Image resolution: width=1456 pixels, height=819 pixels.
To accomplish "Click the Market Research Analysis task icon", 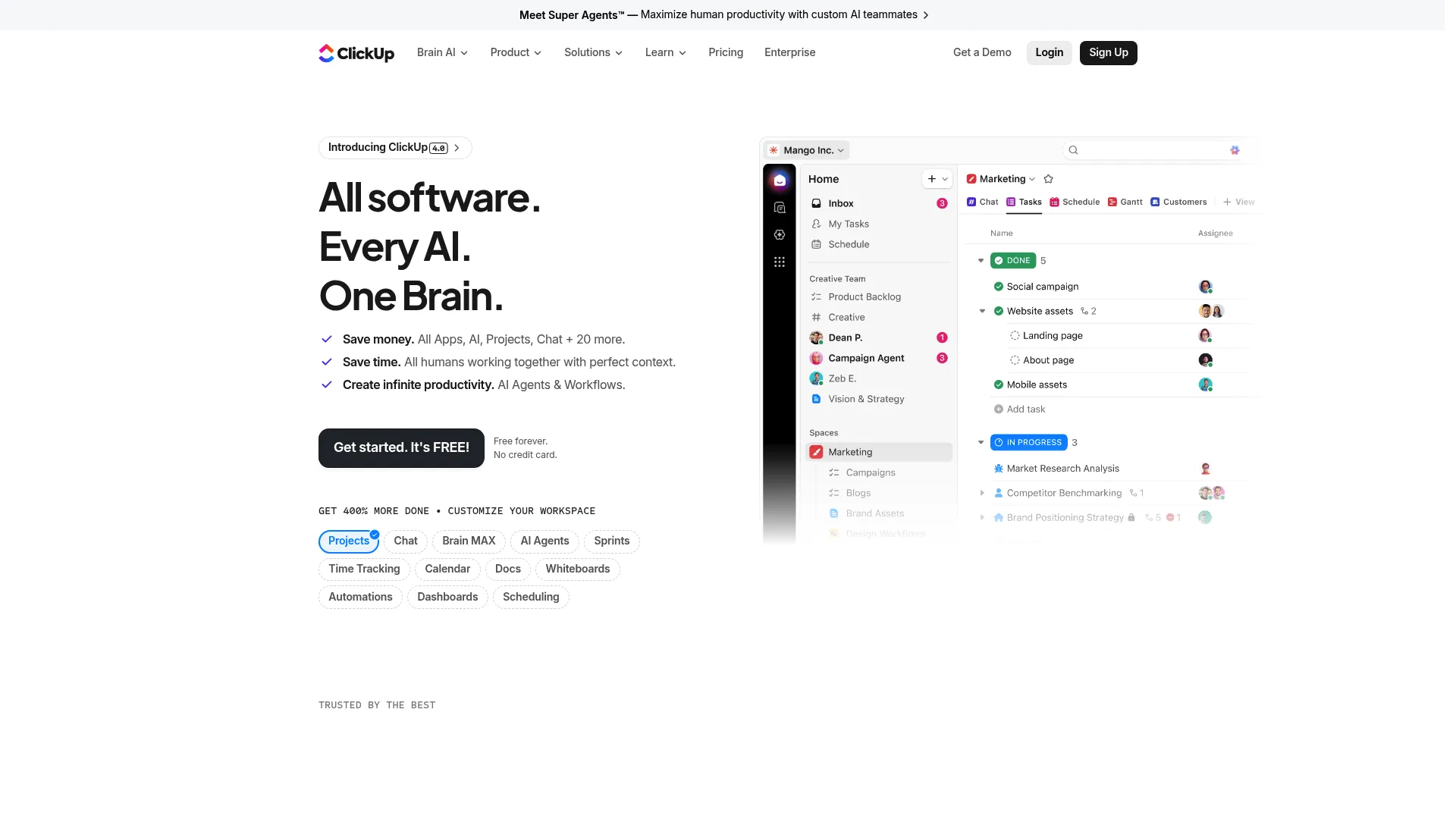I will coord(999,469).
